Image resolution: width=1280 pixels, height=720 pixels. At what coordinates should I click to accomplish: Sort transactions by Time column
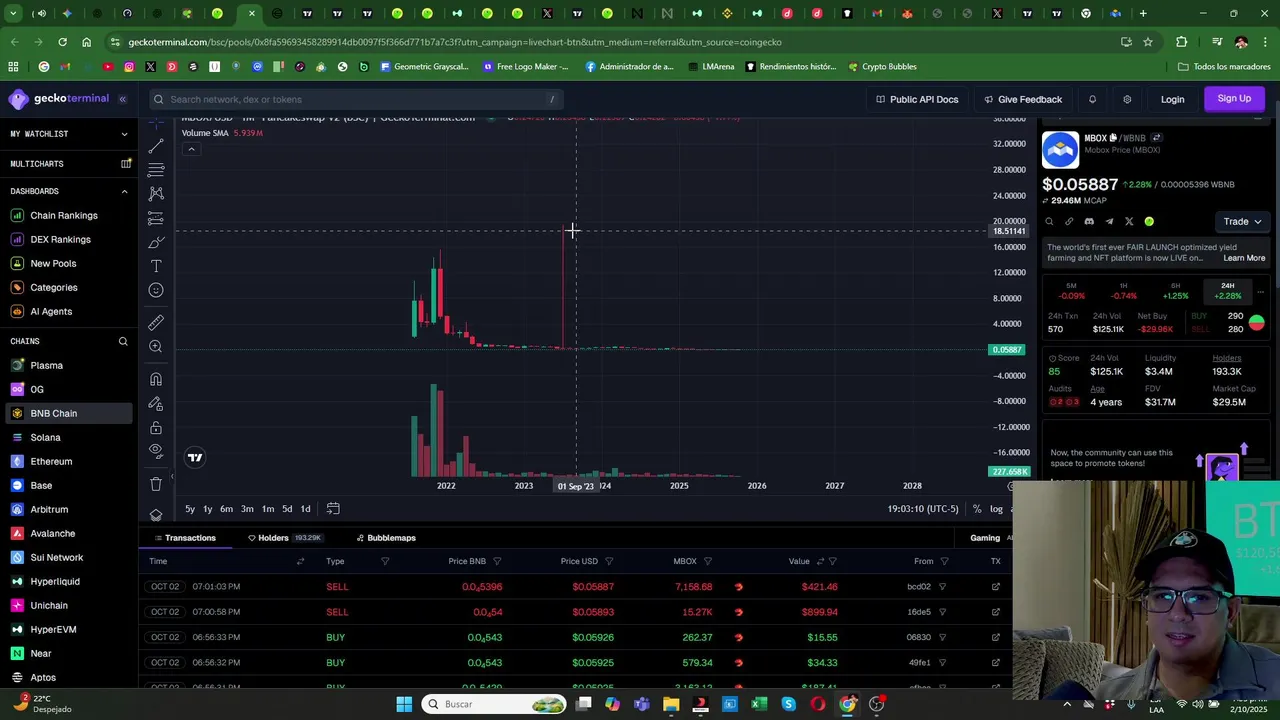coord(300,561)
